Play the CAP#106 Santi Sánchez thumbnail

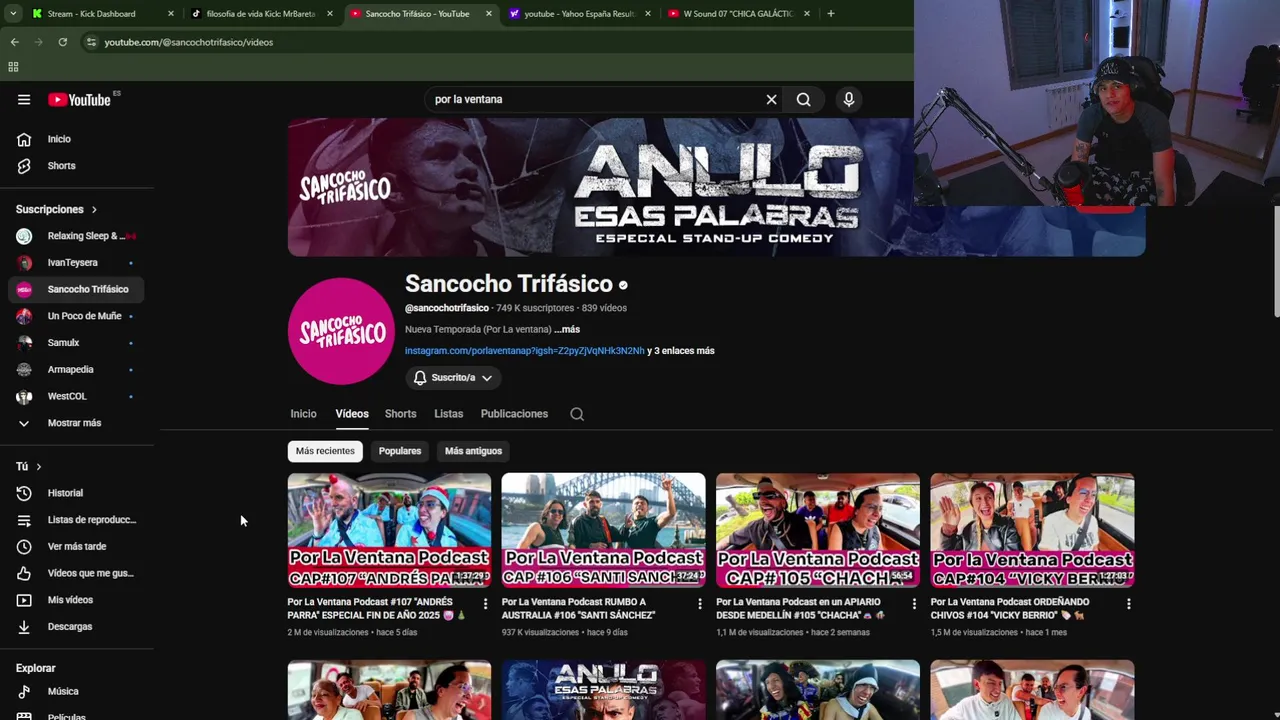coord(603,530)
